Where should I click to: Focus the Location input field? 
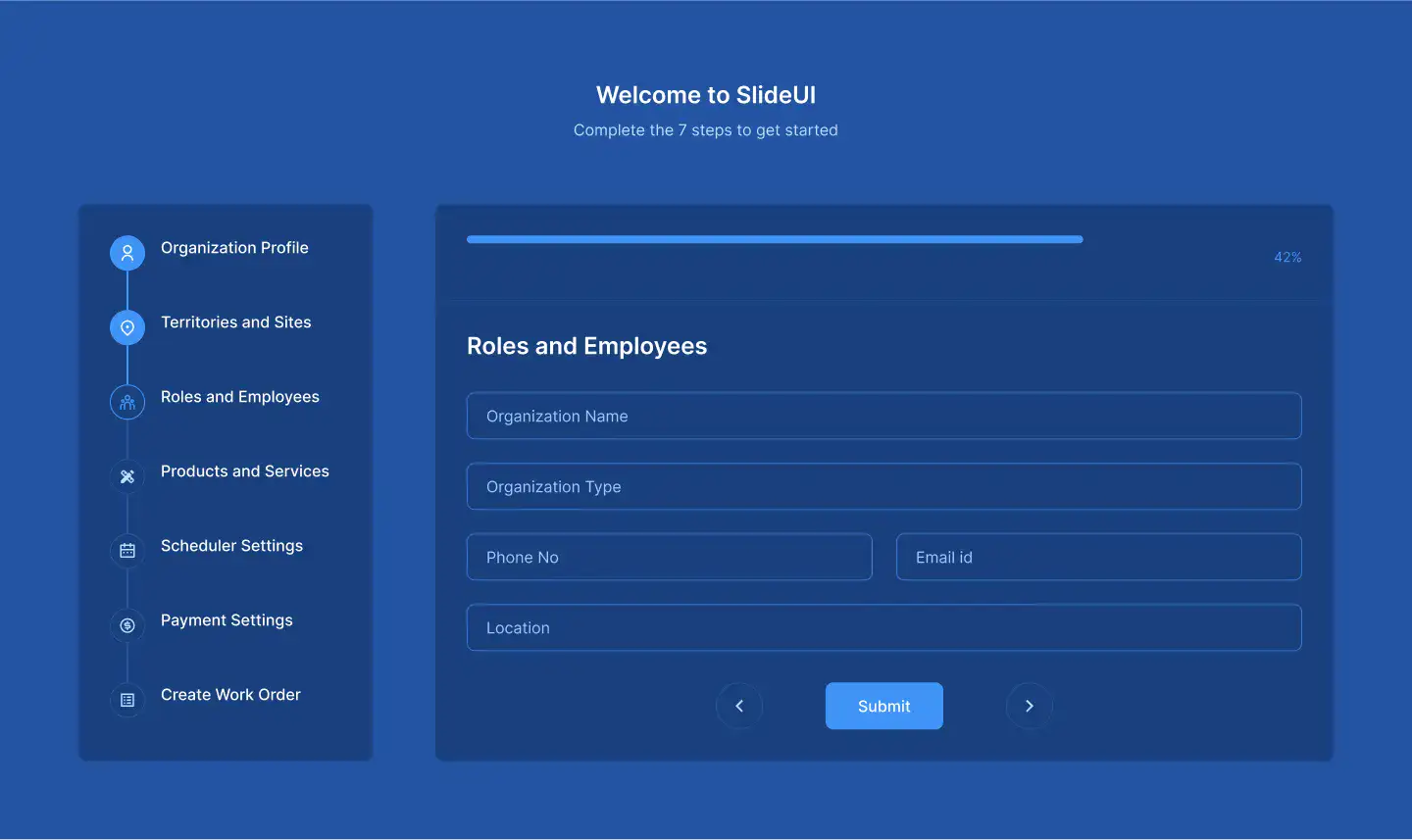click(x=884, y=627)
